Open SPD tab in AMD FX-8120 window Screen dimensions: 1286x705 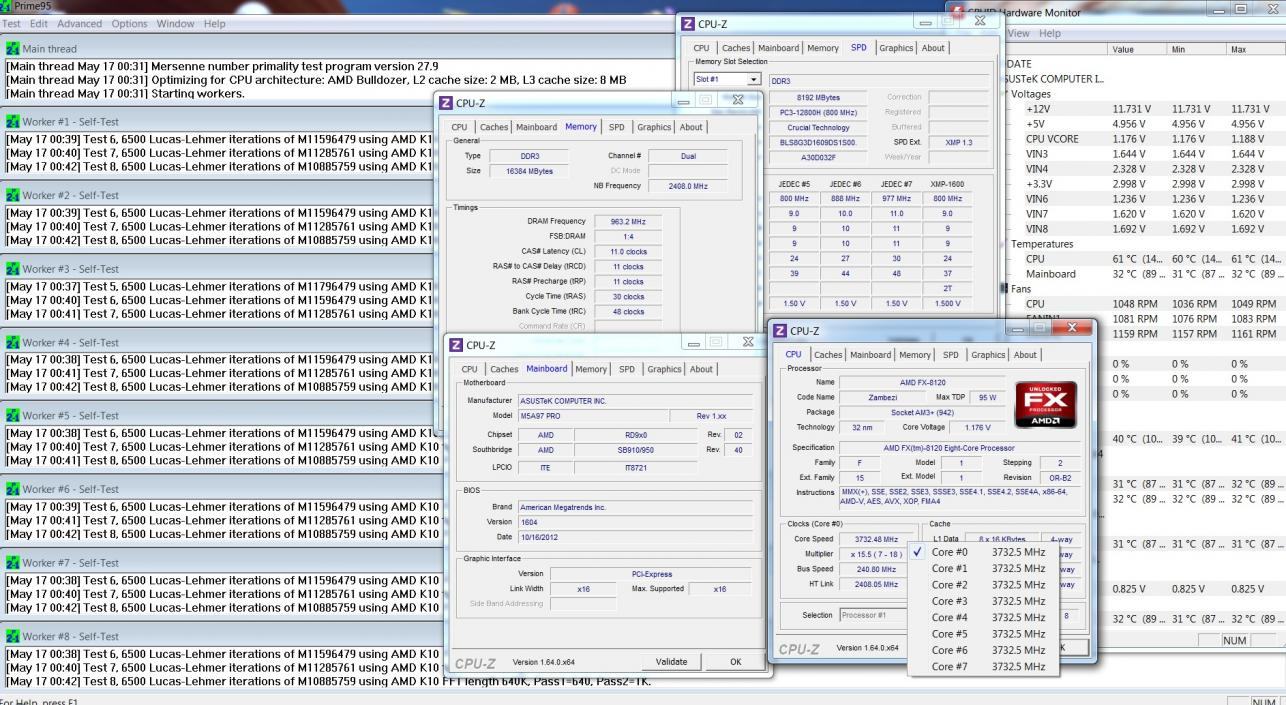click(x=950, y=354)
